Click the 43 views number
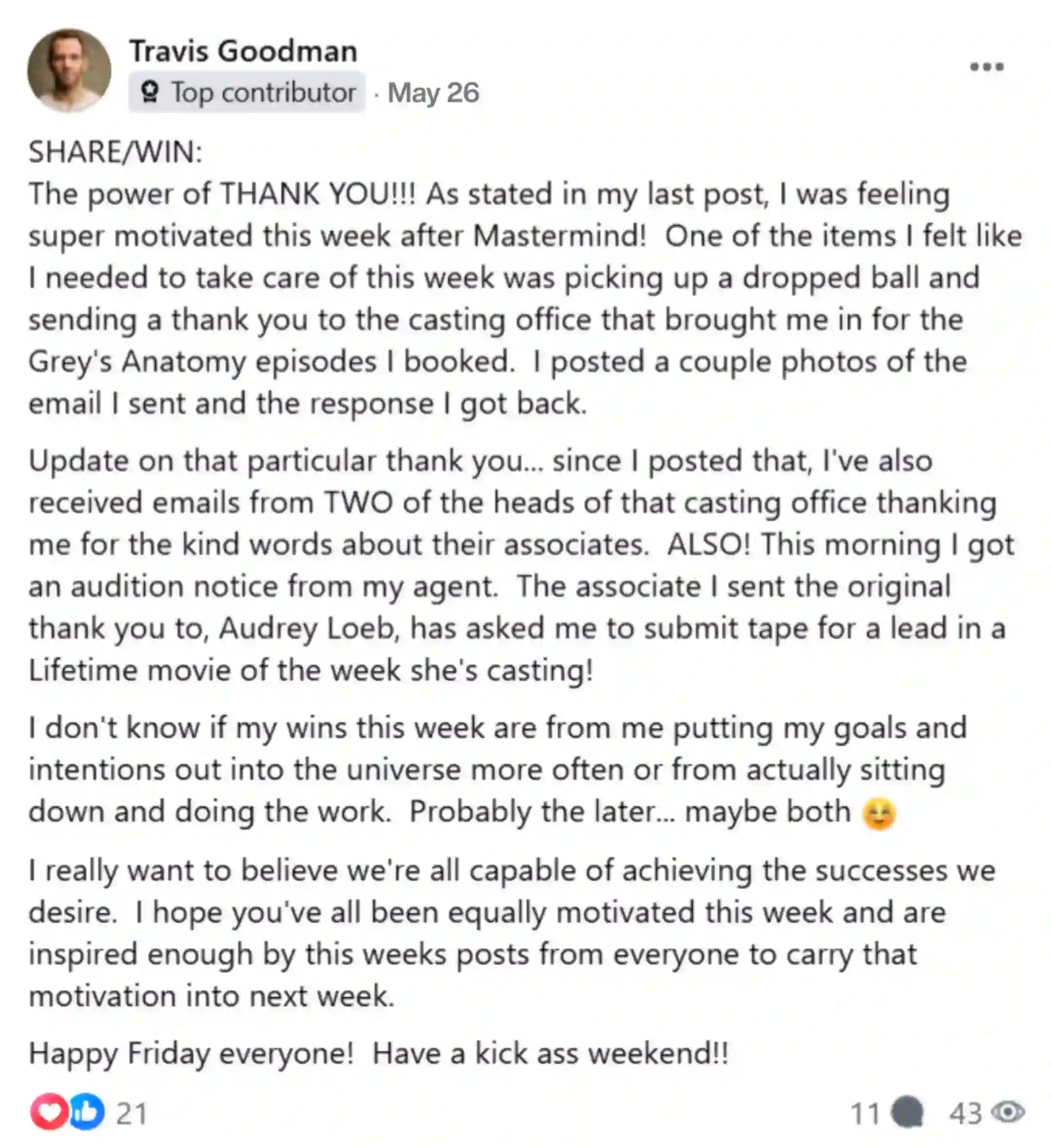The height and width of the screenshot is (1148, 1051). [x=965, y=1113]
